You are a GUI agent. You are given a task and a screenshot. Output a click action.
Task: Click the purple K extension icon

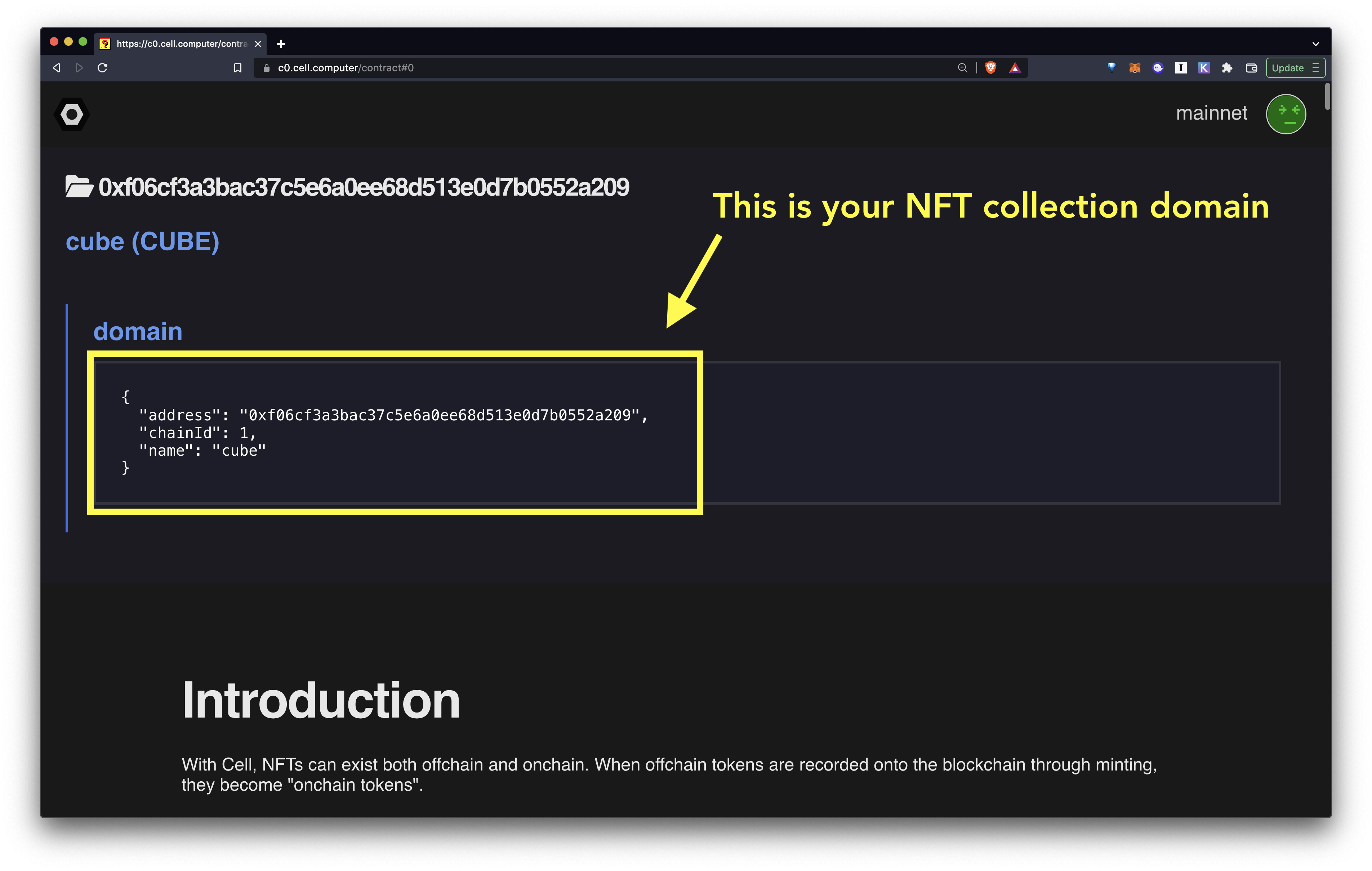(x=1203, y=68)
